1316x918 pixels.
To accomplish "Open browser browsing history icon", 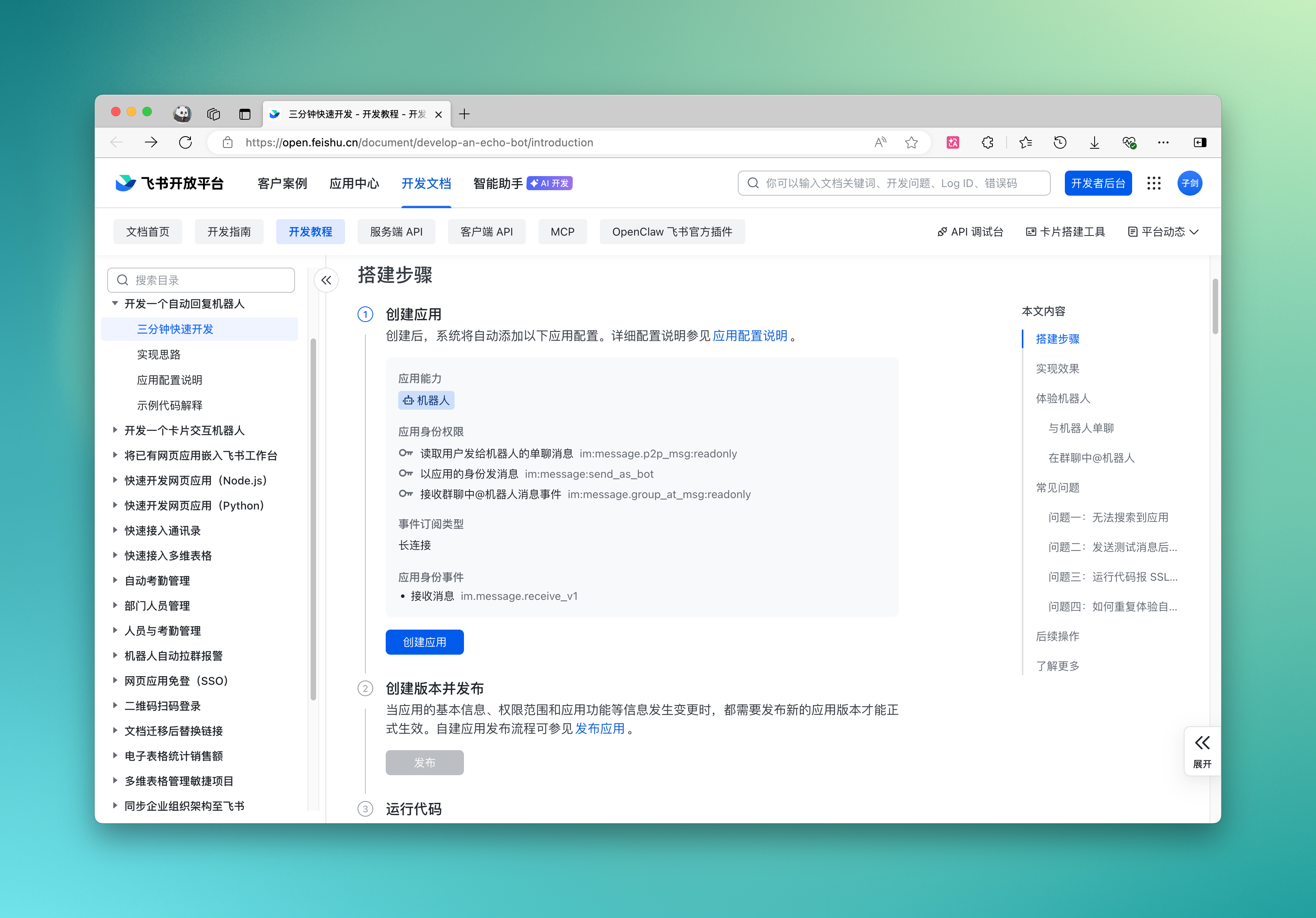I will click(1060, 142).
